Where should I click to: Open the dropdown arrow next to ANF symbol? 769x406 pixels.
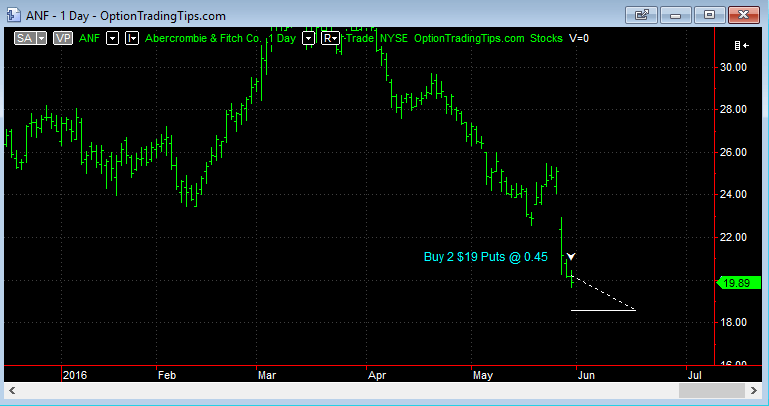click(x=113, y=38)
